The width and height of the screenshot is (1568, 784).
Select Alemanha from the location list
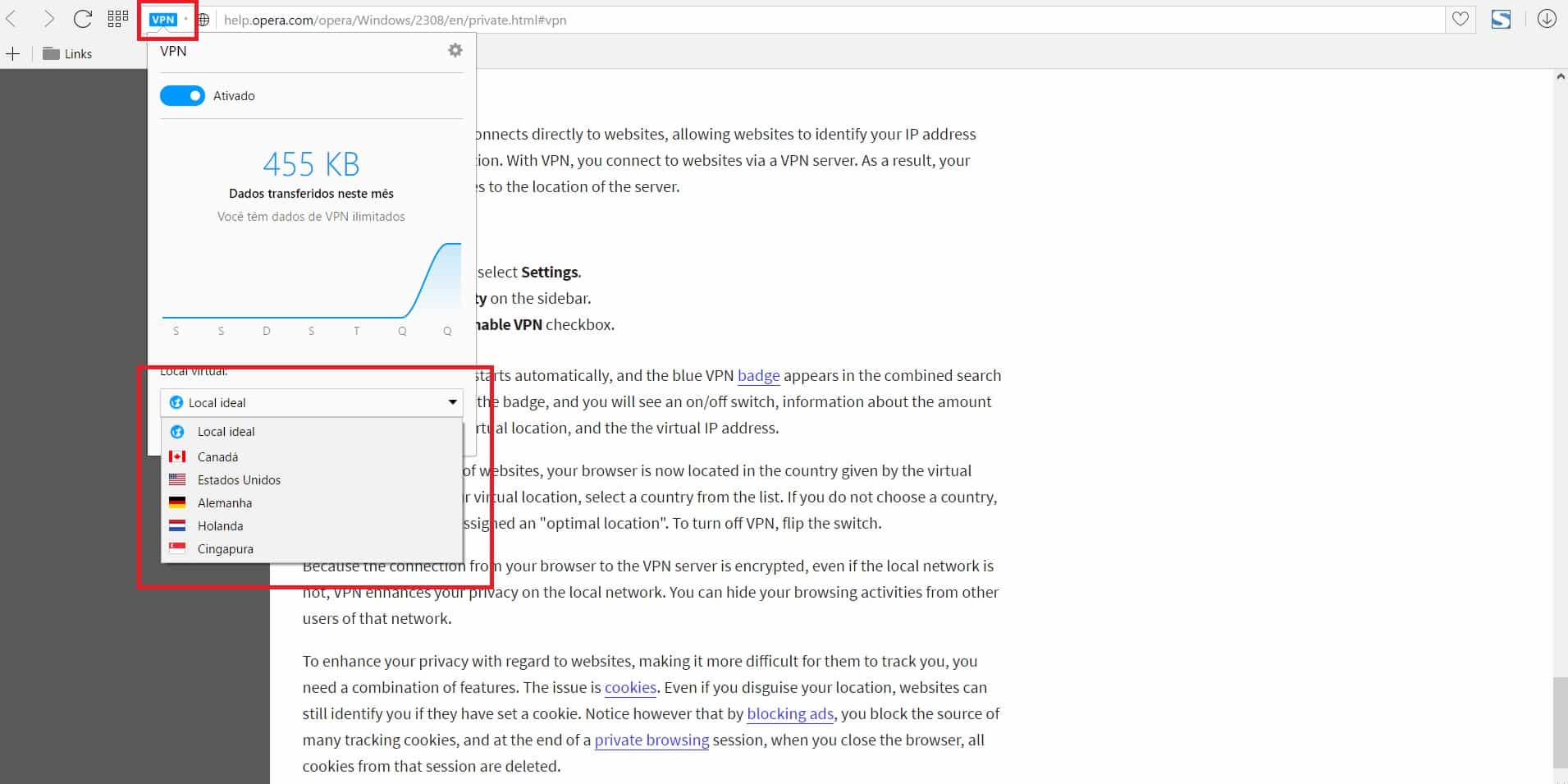pyautogui.click(x=312, y=502)
